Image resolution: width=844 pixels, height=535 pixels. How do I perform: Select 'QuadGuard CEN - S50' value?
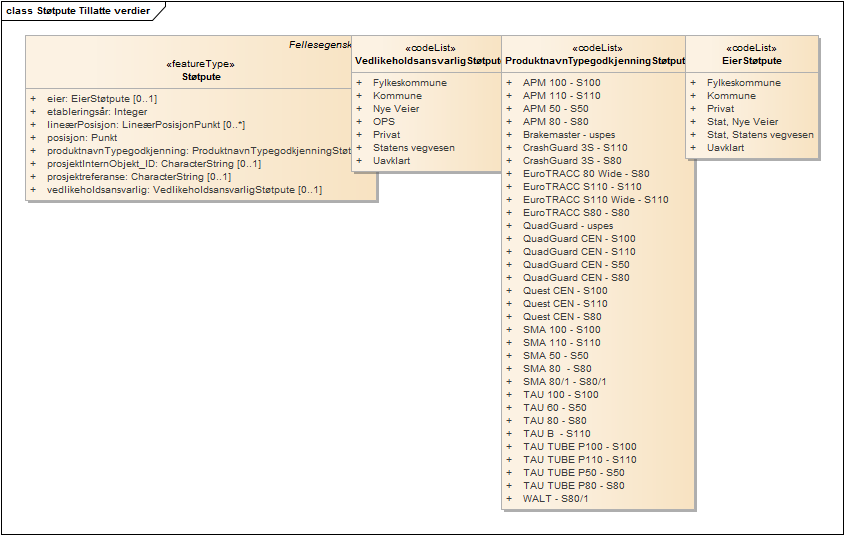(x=576, y=264)
